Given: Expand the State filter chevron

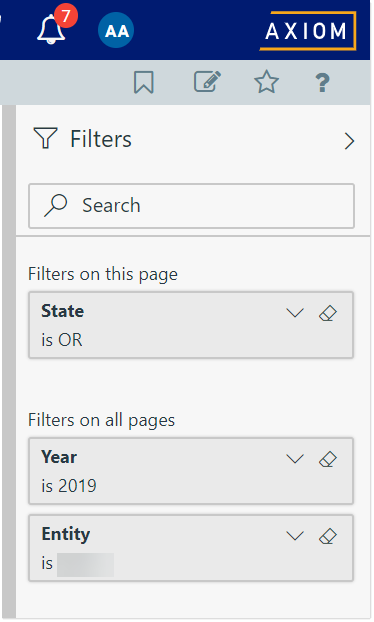Looking at the screenshot, I should (295, 313).
